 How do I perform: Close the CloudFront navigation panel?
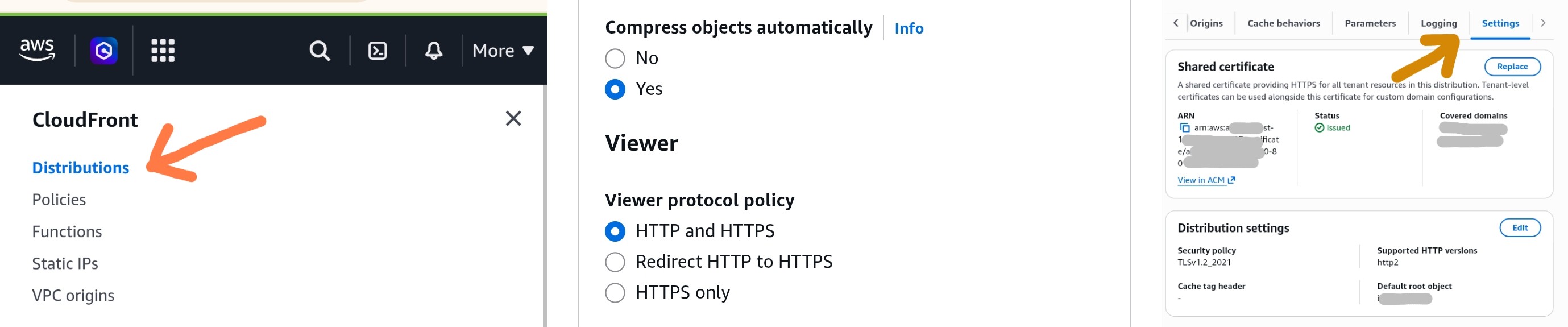(x=513, y=118)
